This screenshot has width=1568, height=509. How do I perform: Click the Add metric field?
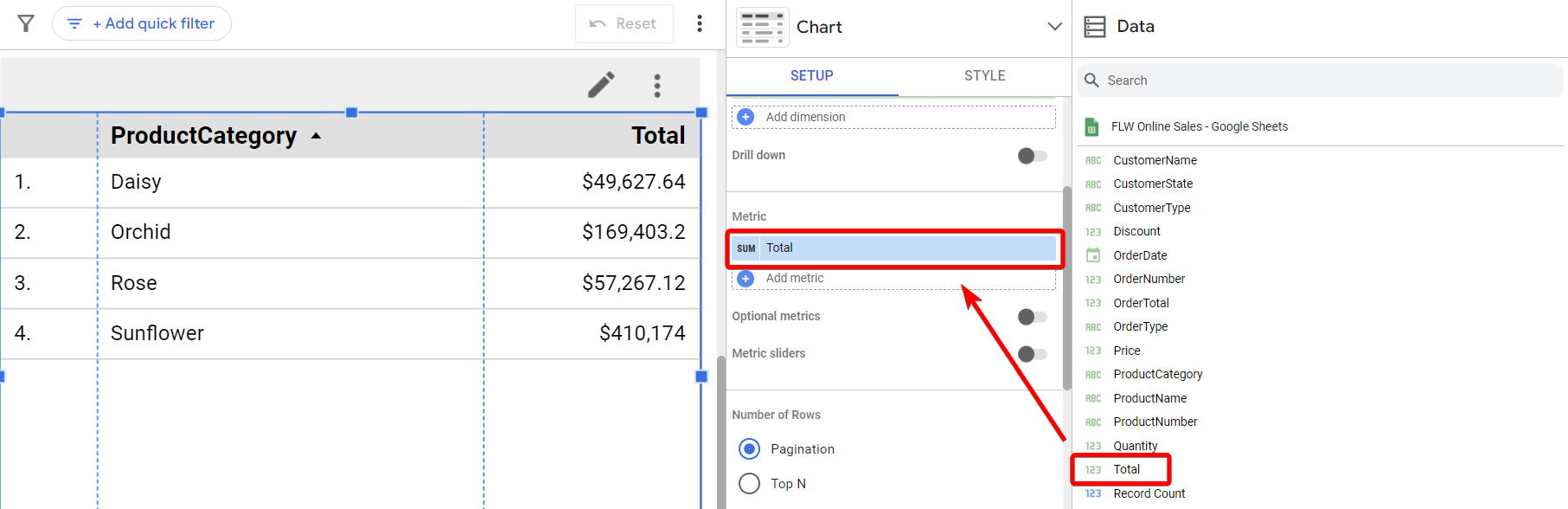click(x=893, y=279)
